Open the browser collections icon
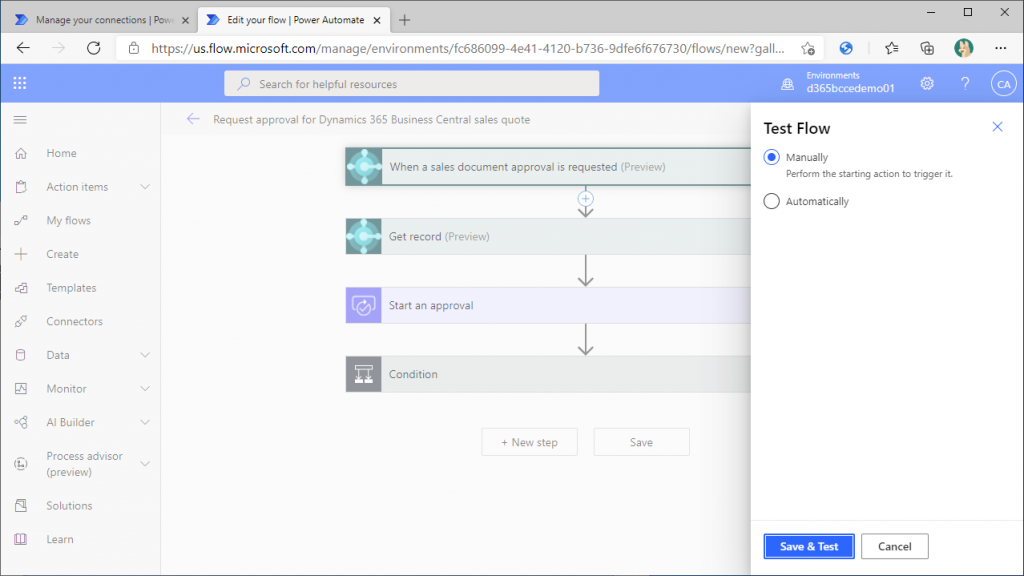 (x=927, y=48)
